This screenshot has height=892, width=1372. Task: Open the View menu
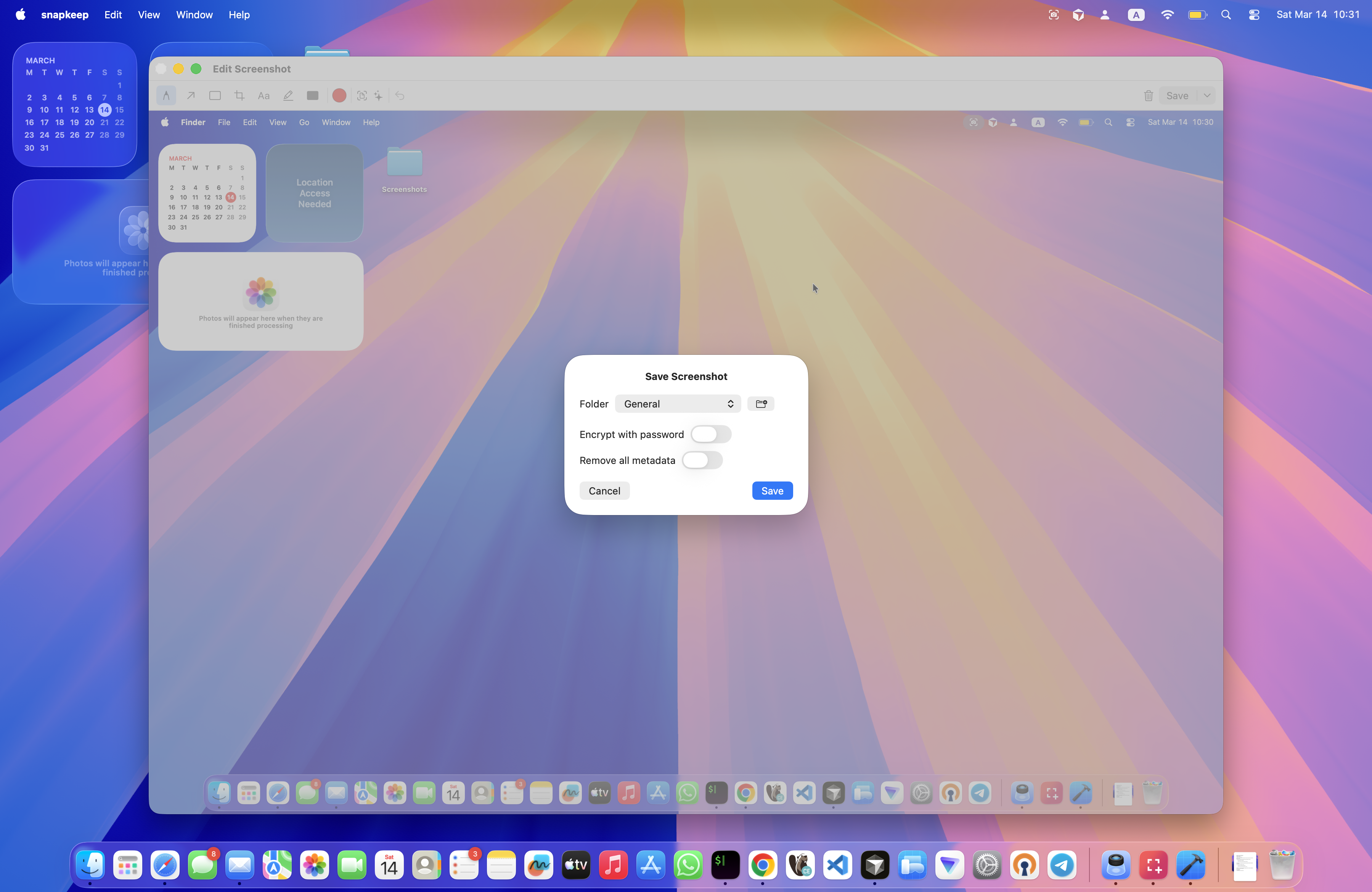149,15
